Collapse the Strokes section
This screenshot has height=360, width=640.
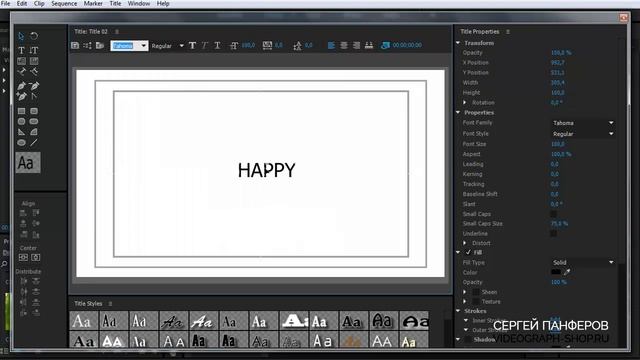coord(458,311)
